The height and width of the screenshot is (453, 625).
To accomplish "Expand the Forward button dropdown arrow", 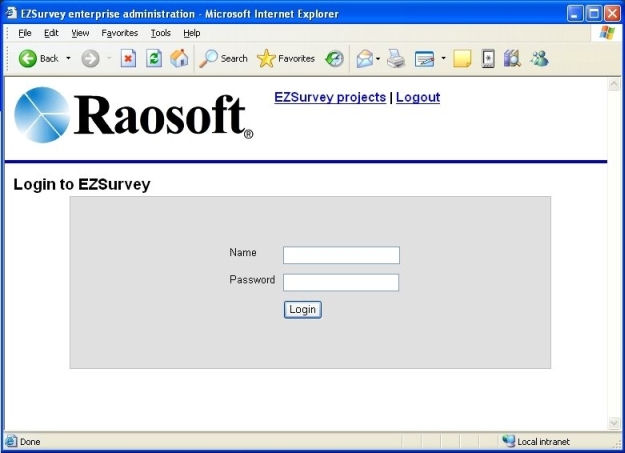I will pyautogui.click(x=109, y=59).
